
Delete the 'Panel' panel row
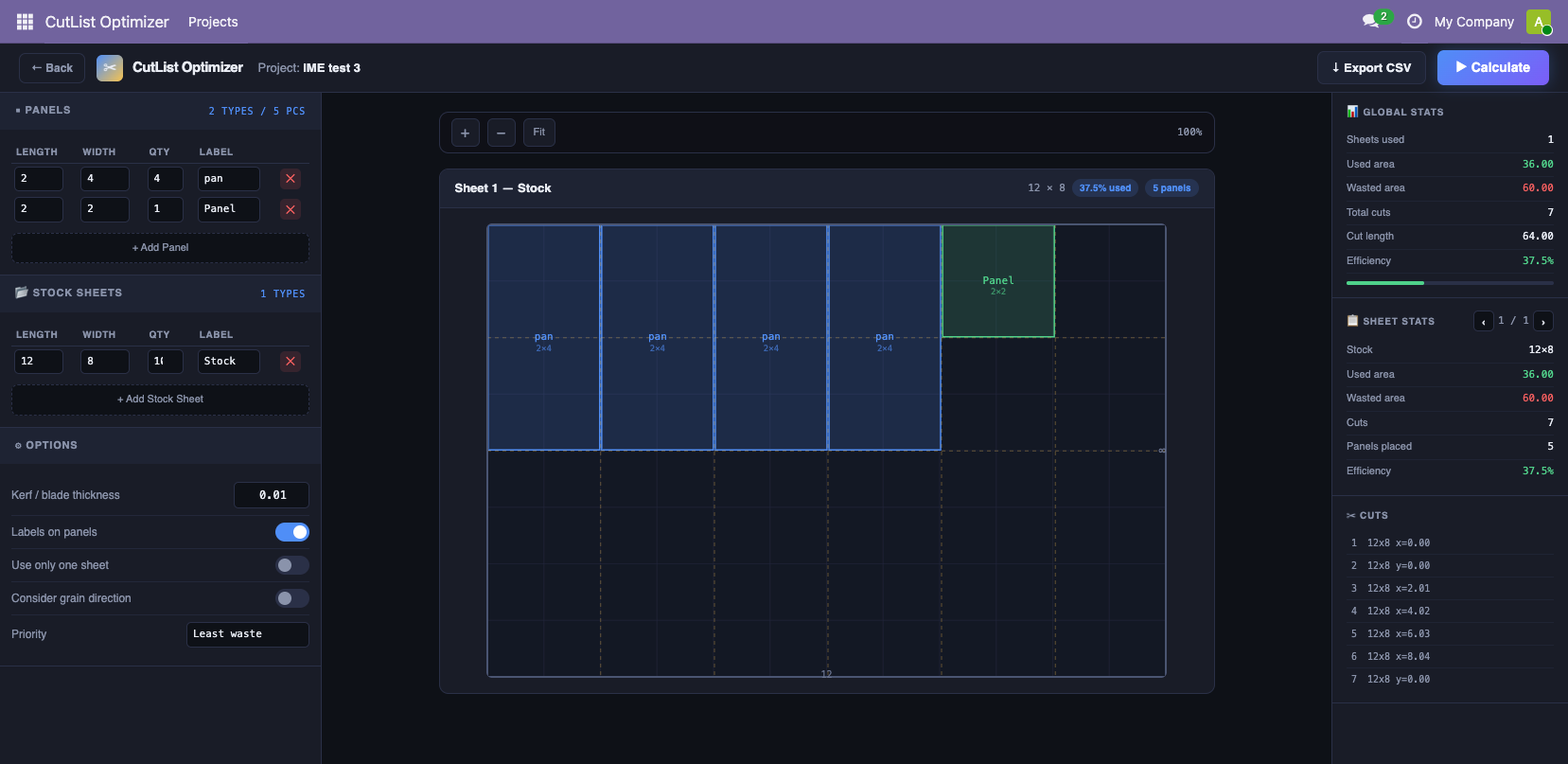pyautogui.click(x=291, y=209)
